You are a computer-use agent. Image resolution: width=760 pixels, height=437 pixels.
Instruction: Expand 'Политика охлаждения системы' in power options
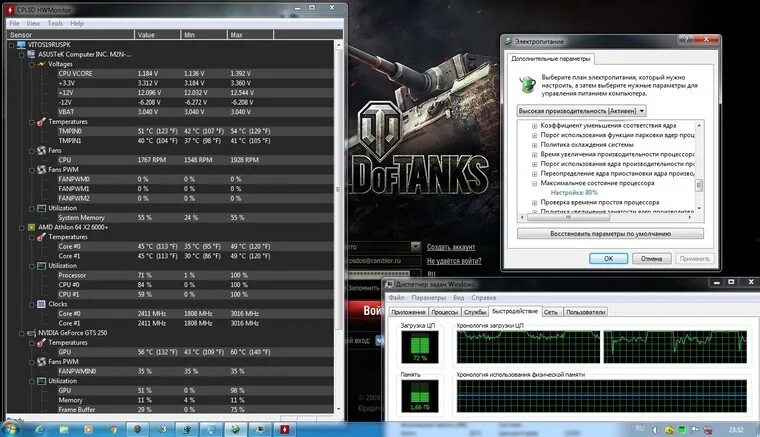535,145
